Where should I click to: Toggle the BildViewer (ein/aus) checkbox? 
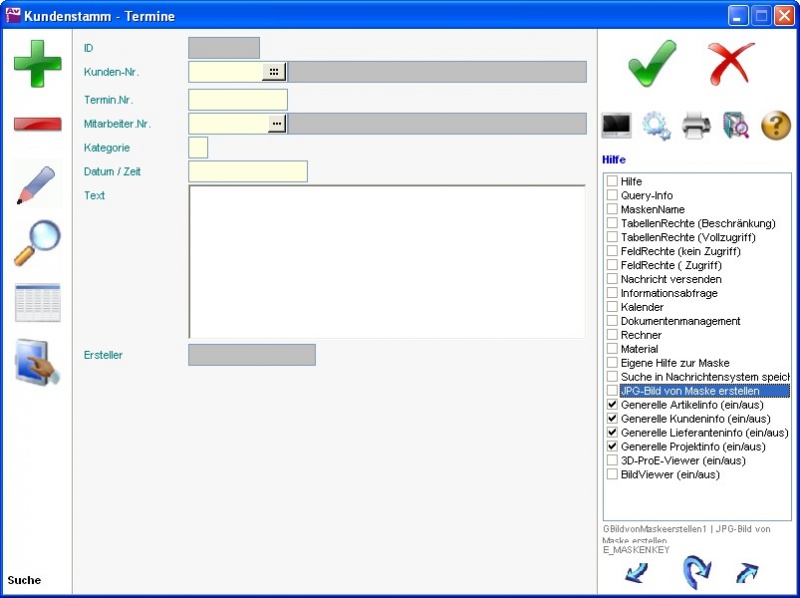click(x=612, y=475)
